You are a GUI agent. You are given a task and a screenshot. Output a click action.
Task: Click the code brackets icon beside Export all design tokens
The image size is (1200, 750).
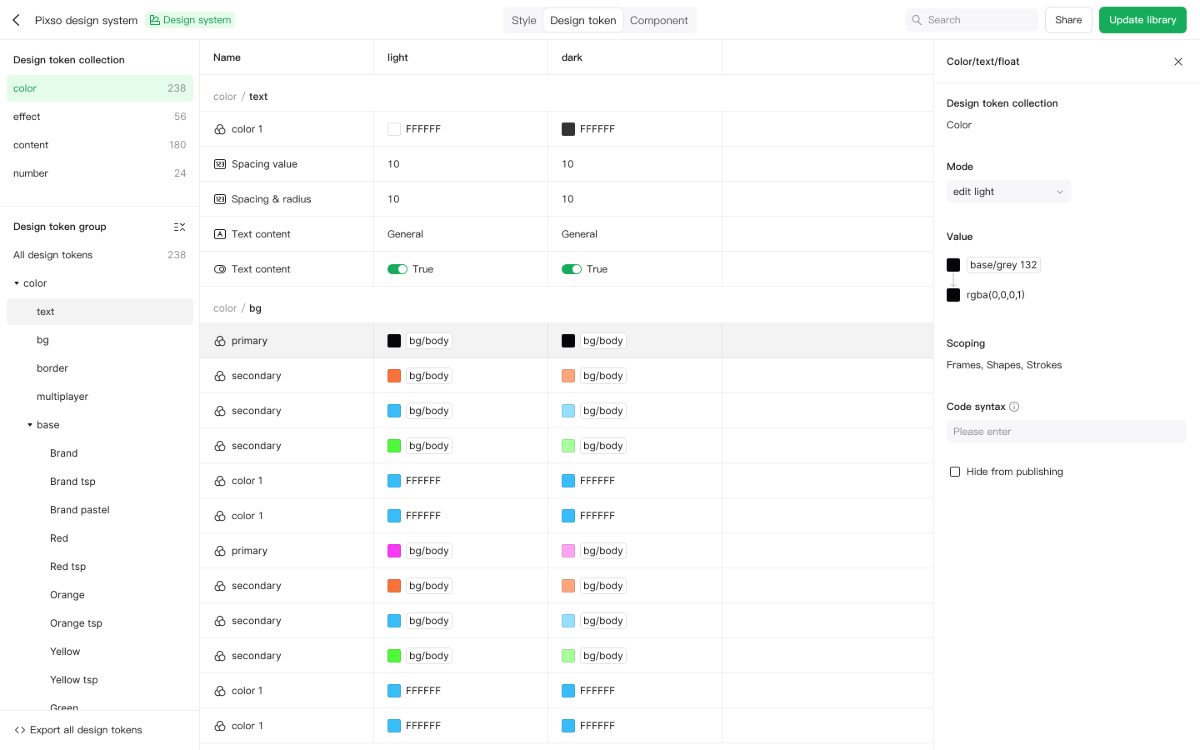coord(20,730)
